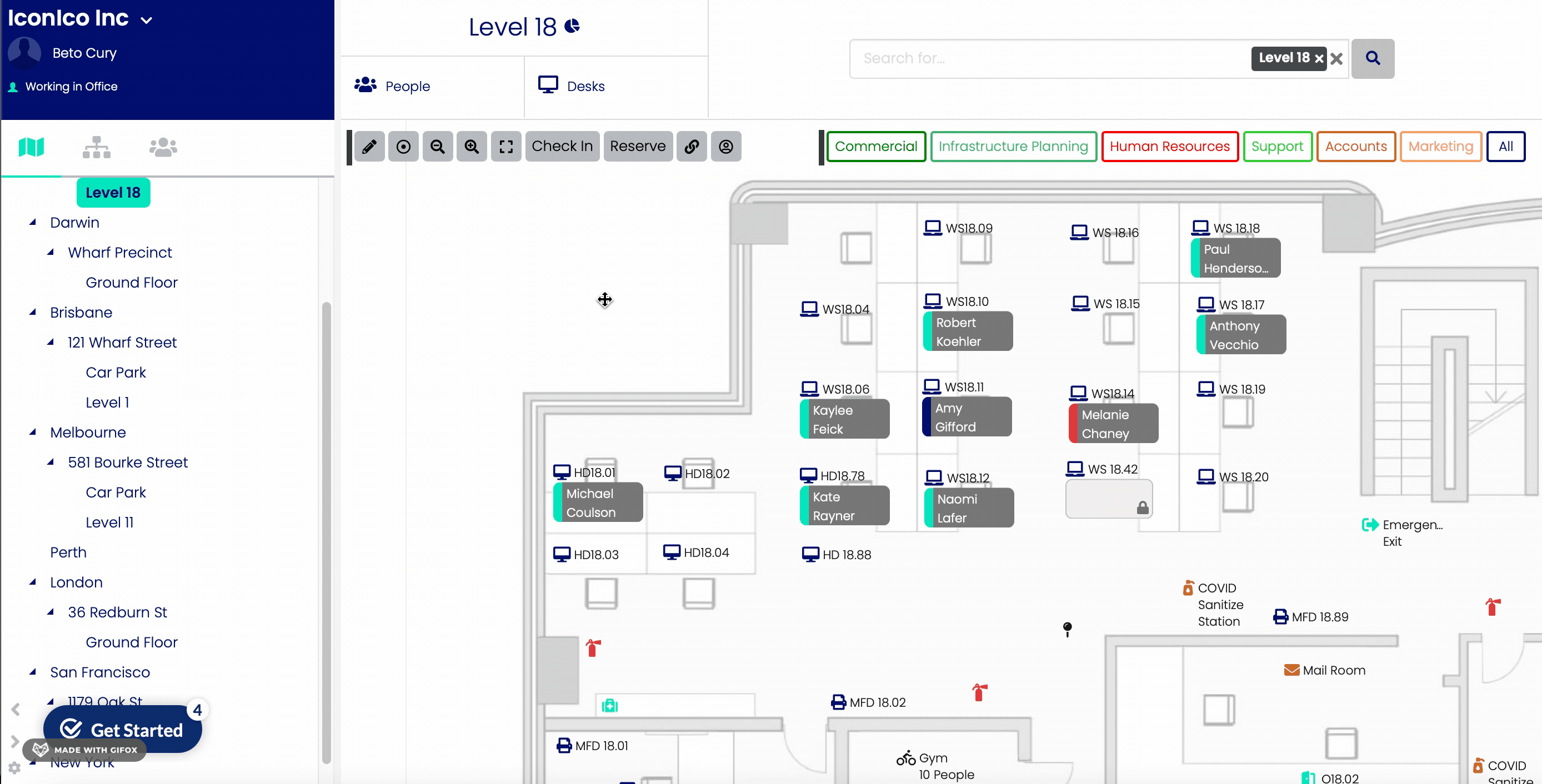Screen dimensions: 1542x784
Task: Click the Mail Room envelope icon
Action: pos(1292,670)
